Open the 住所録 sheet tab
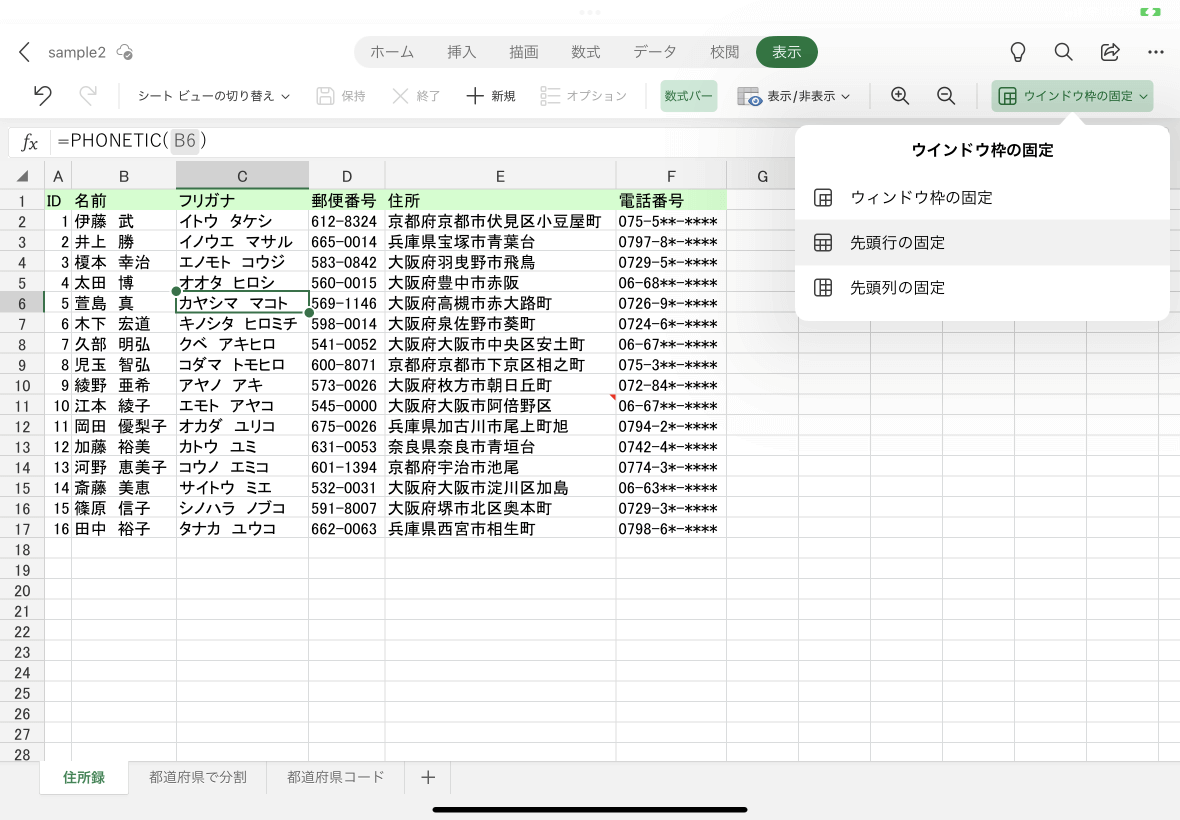Screen dimensions: 1180x820 [84, 777]
